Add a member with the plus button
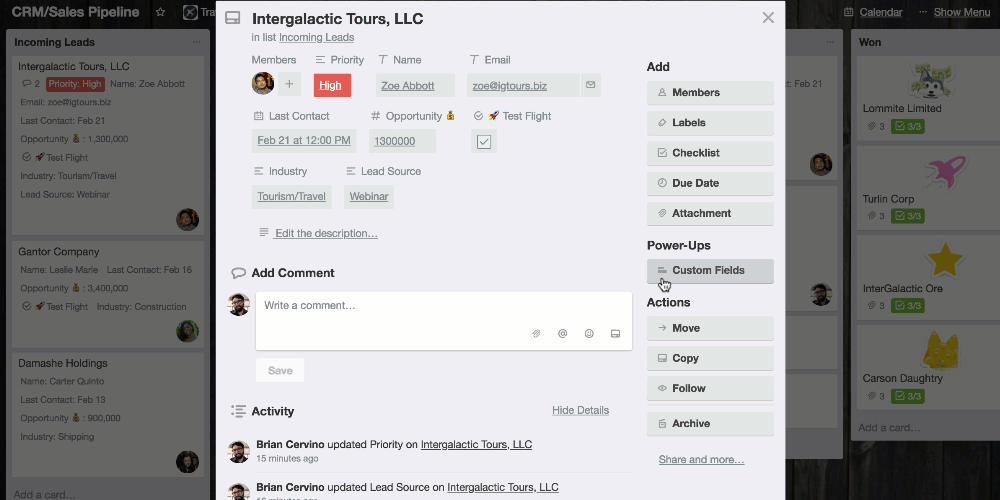 [x=289, y=84]
